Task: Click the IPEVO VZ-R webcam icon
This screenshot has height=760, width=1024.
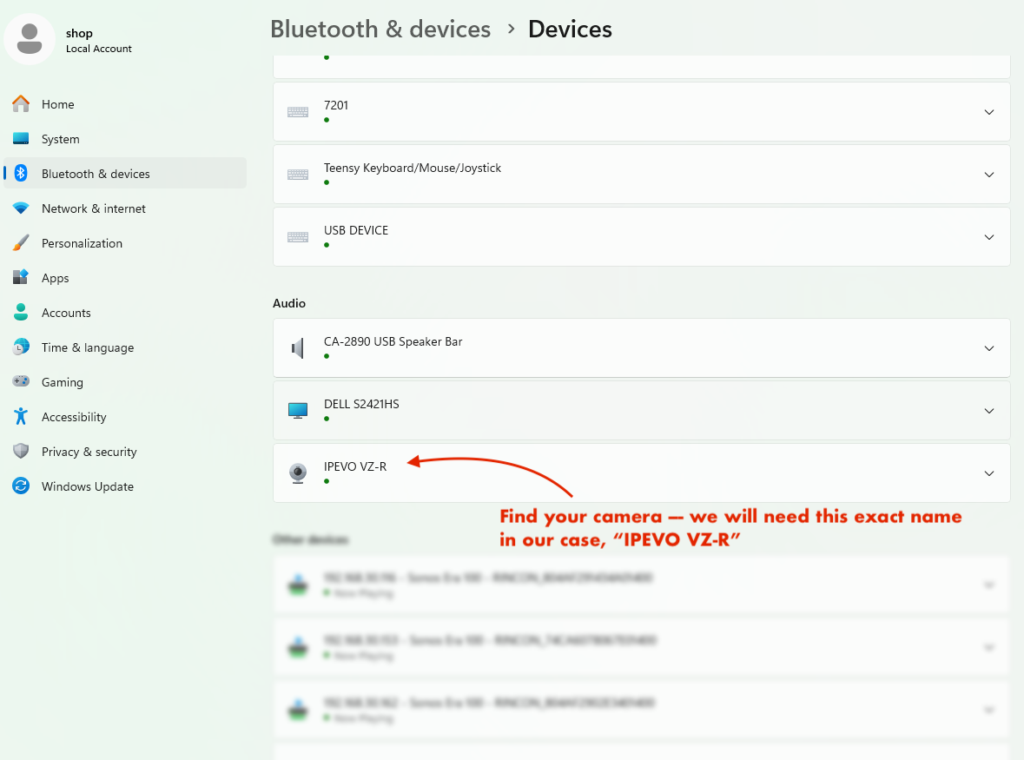Action: (x=298, y=473)
